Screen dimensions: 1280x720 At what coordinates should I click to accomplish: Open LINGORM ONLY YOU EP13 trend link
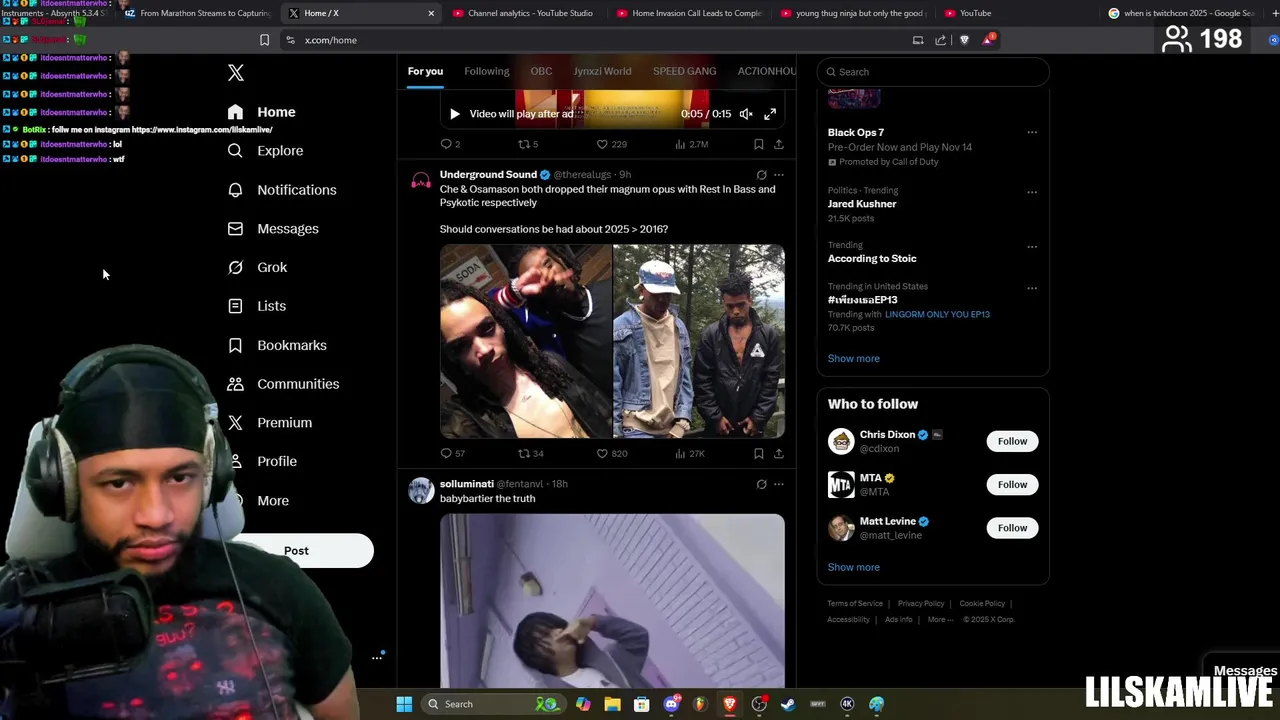[937, 314]
